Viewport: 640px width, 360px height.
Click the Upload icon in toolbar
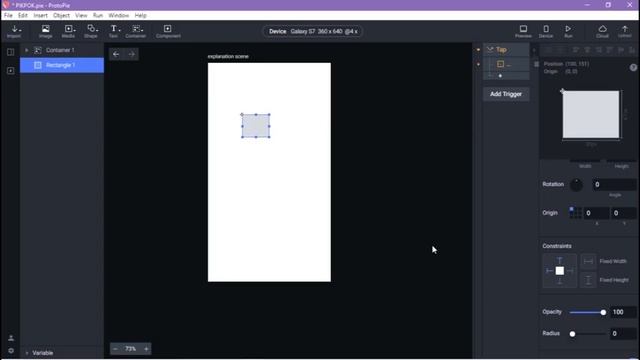tap(624, 31)
